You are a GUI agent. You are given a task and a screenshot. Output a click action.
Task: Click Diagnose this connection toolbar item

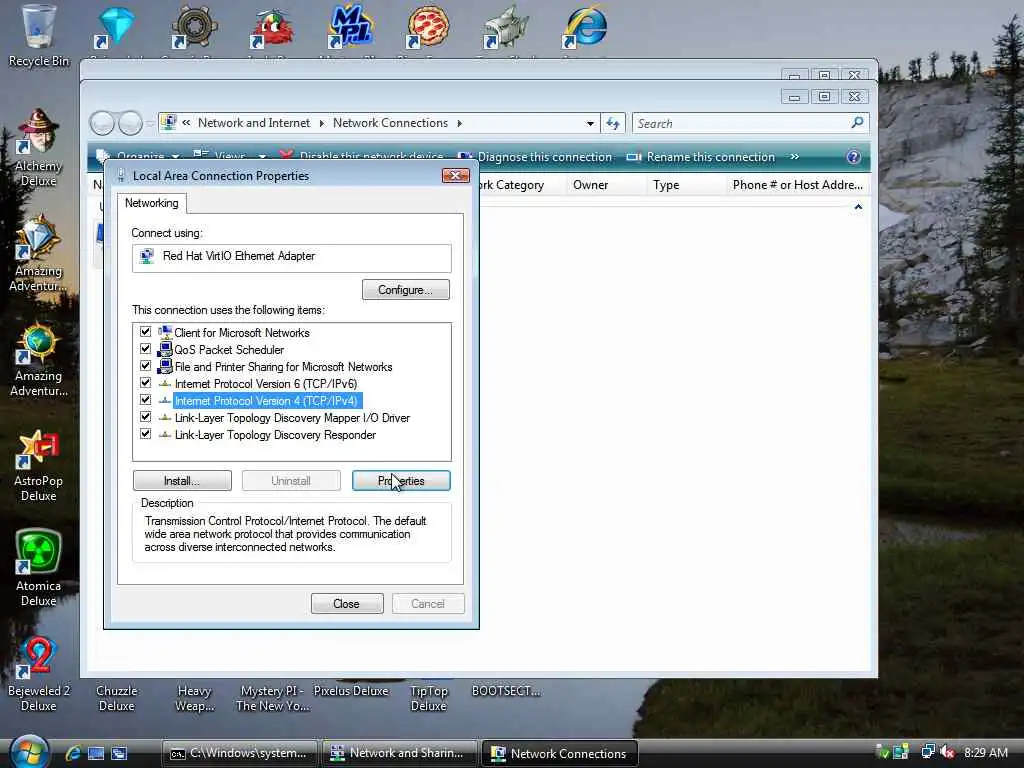coord(535,157)
